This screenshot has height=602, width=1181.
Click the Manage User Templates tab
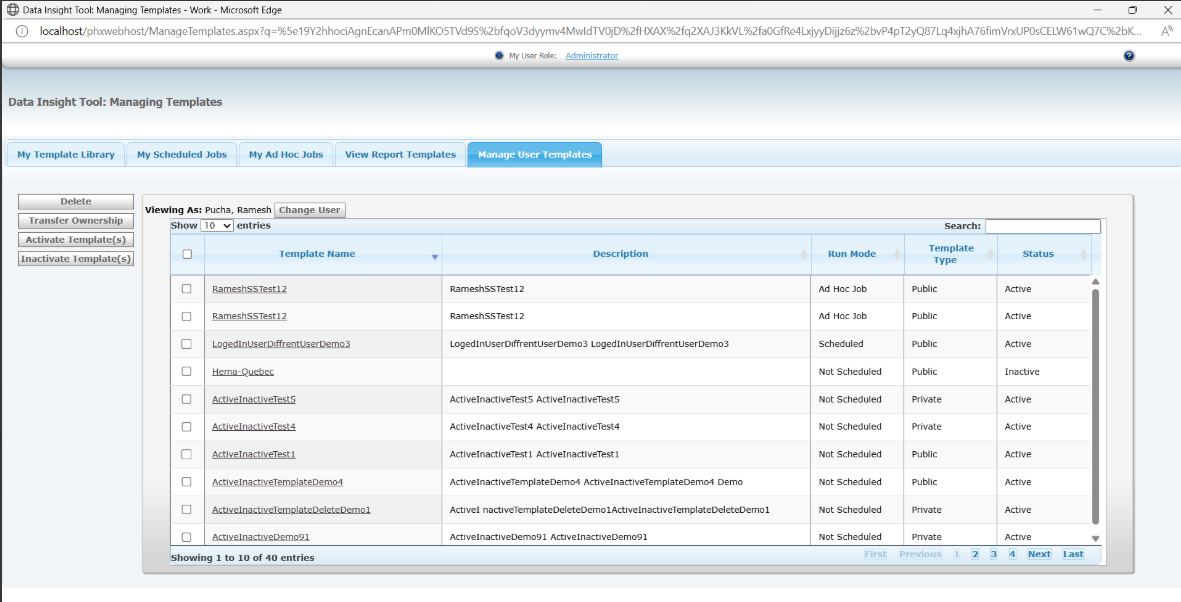click(535, 154)
